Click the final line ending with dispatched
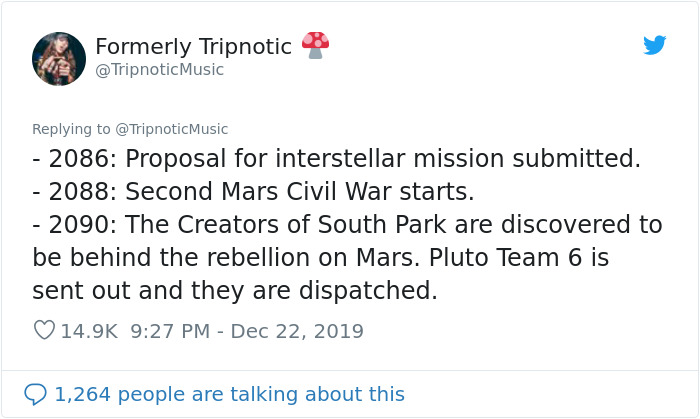700x419 pixels. click(235, 290)
